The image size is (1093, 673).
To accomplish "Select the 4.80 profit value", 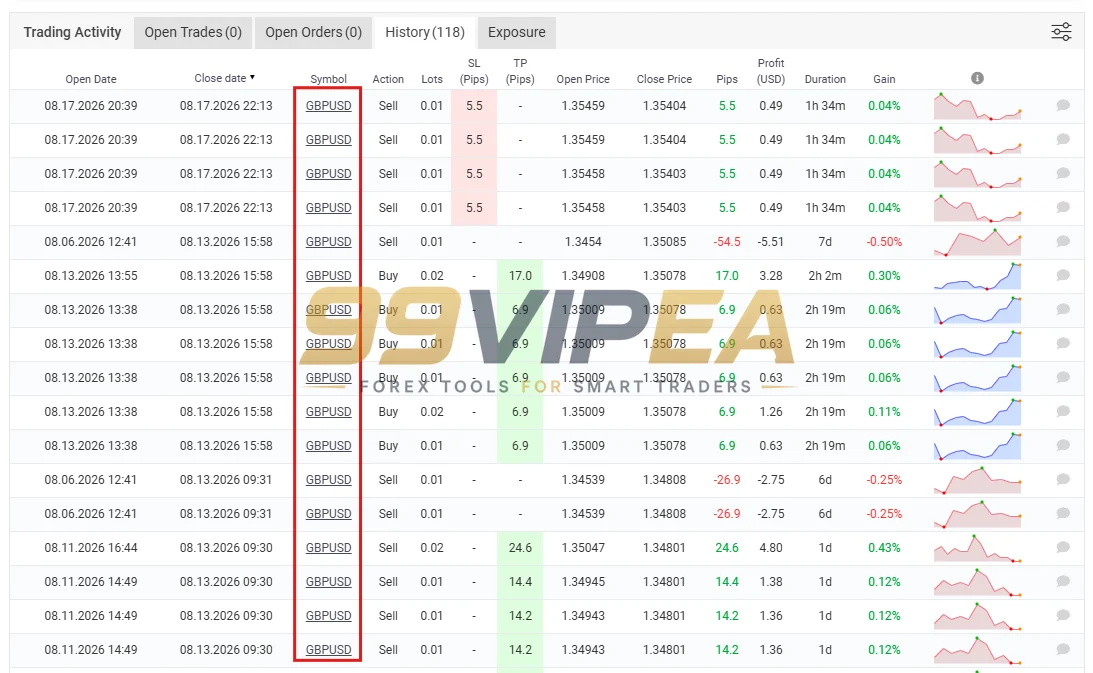I will click(771, 547).
